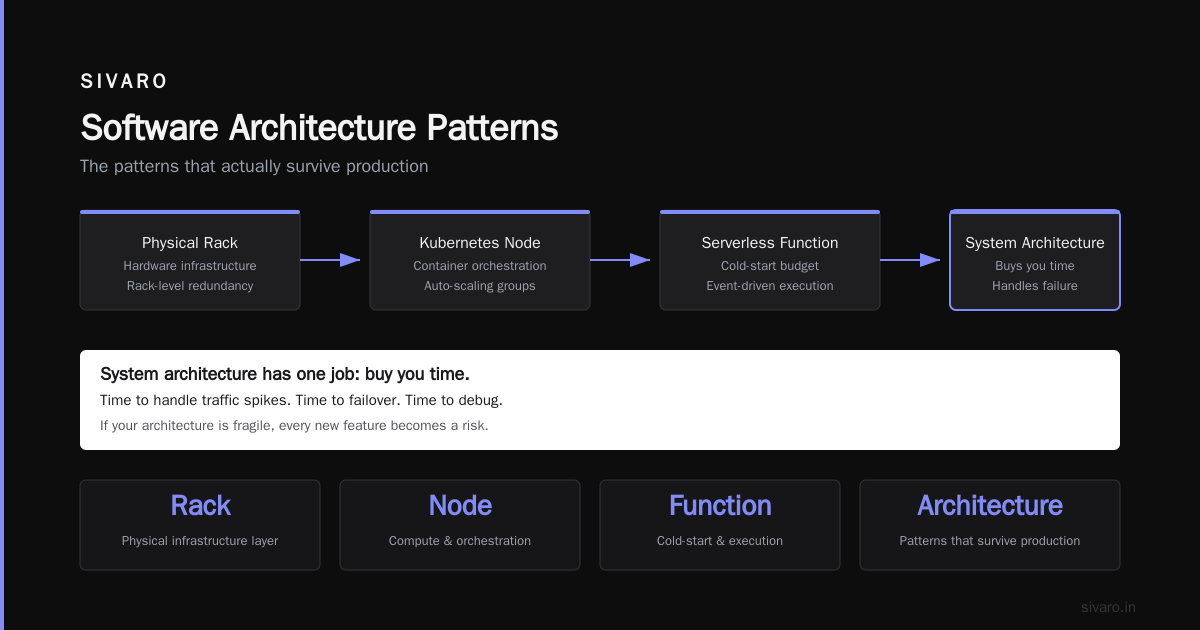Viewport: 1200px width, 630px height.
Task: Click 'Handles failure' text in System Architecture box
Action: [x=1035, y=286]
